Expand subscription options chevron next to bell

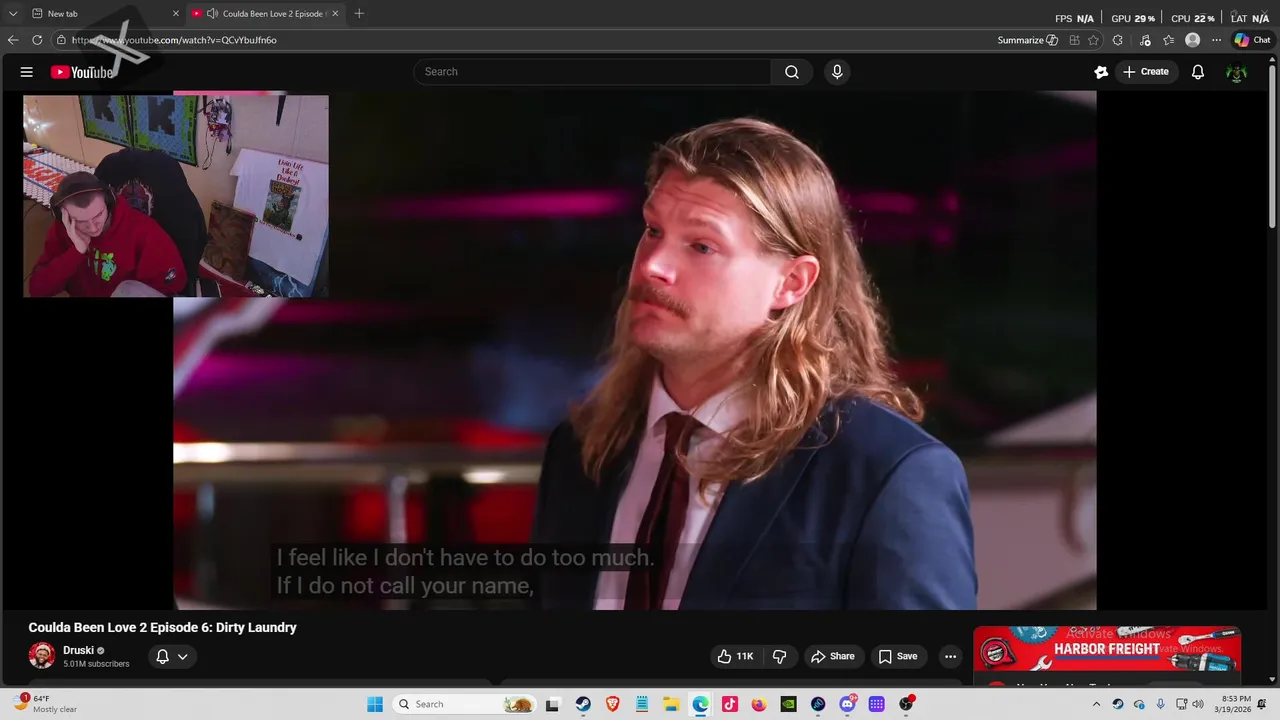182,656
